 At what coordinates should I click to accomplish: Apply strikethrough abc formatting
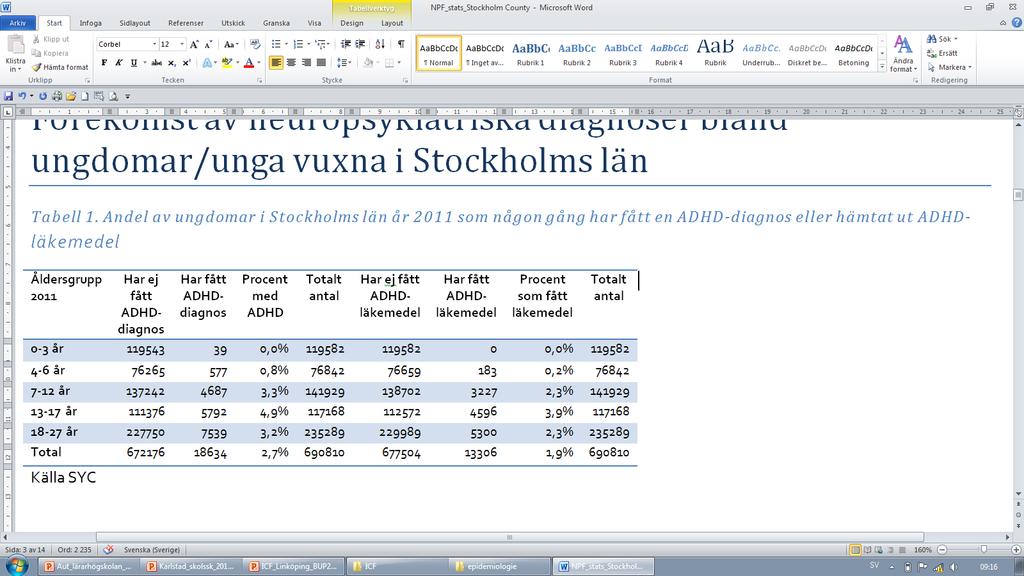click(156, 63)
